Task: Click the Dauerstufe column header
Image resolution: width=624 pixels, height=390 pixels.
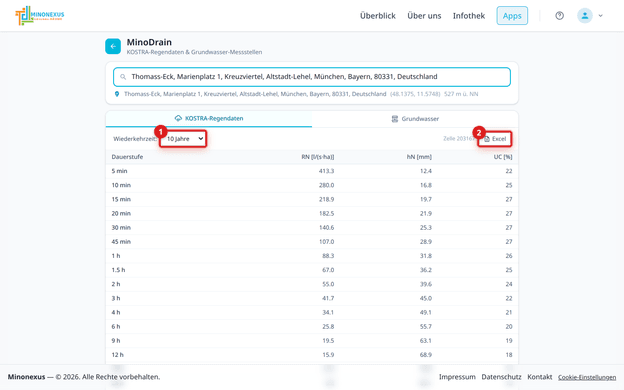Action: pos(127,157)
